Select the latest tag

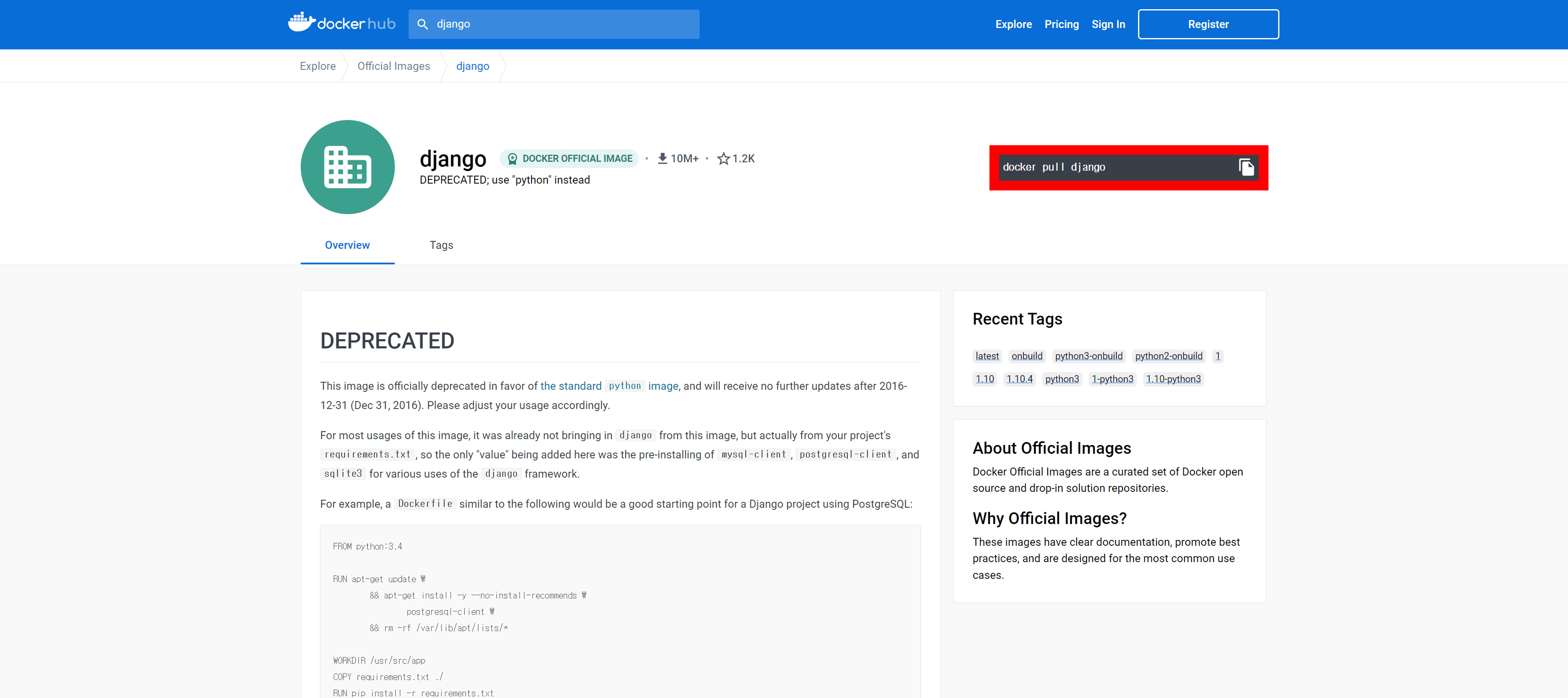(x=987, y=356)
